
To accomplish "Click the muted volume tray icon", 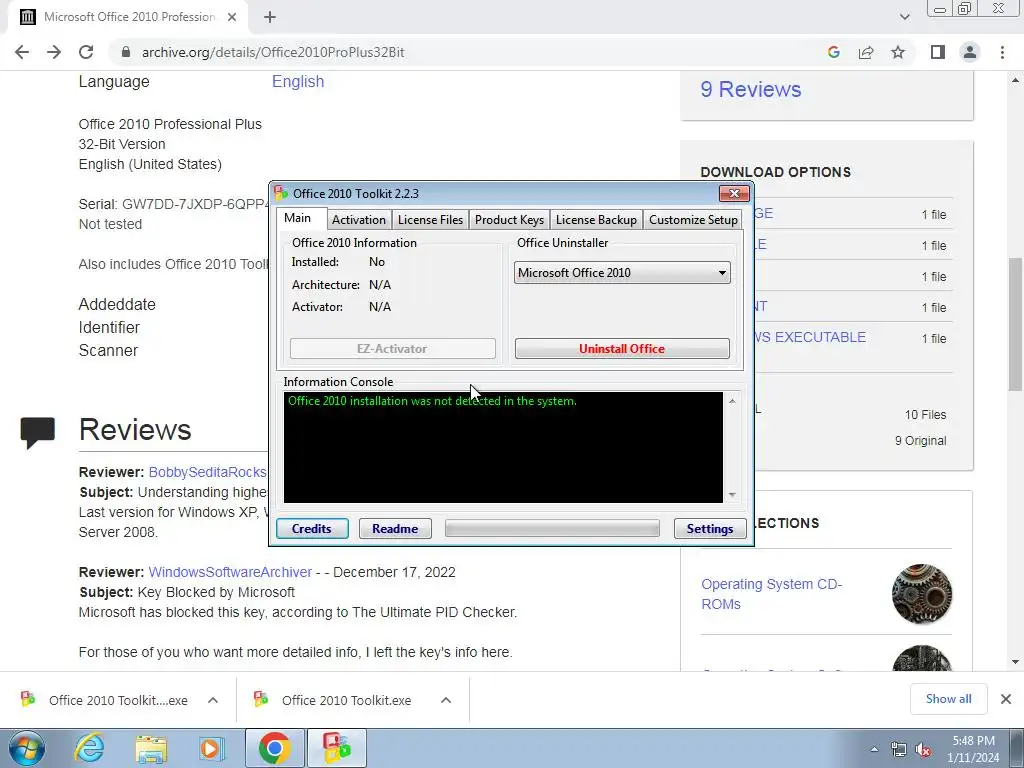I will tap(923, 749).
